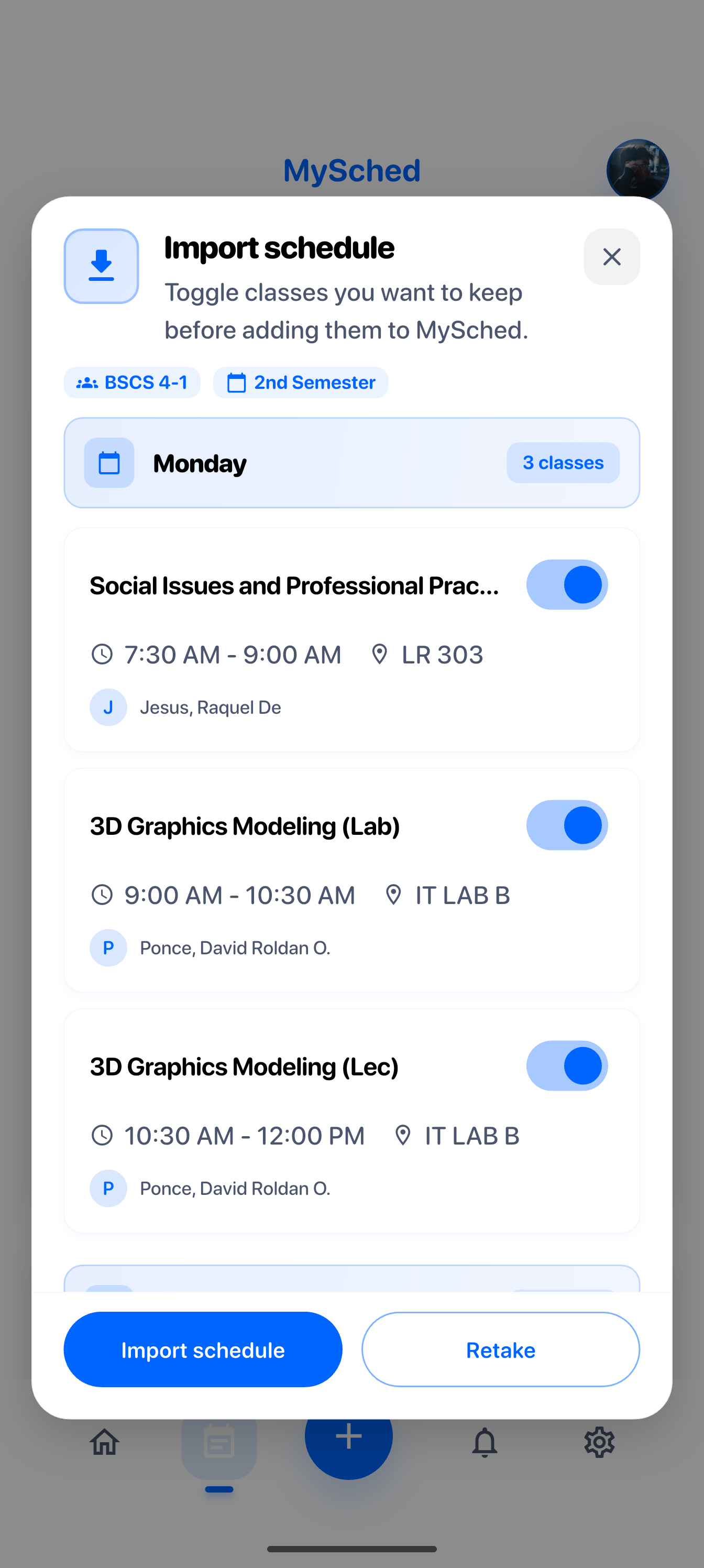The width and height of the screenshot is (704, 1568).
Task: Tap the LR 303 location pin icon
Action: pos(379,655)
